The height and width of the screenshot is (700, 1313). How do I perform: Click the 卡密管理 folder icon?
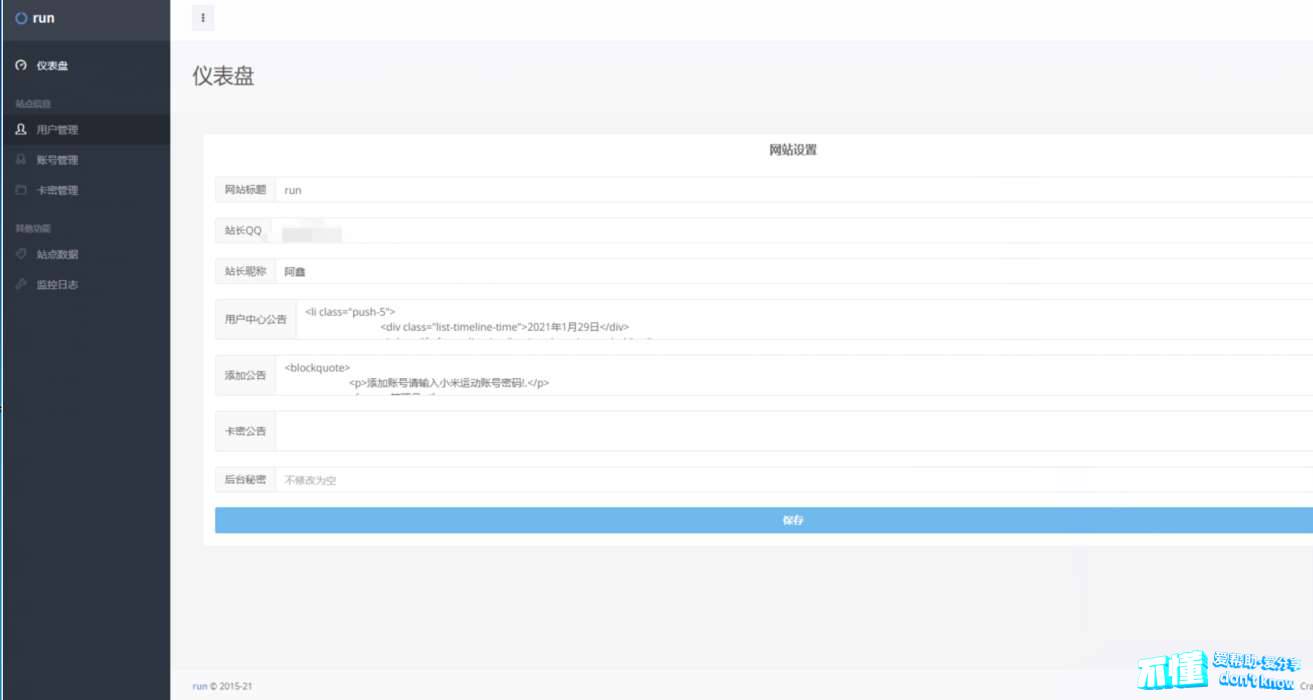coord(21,190)
